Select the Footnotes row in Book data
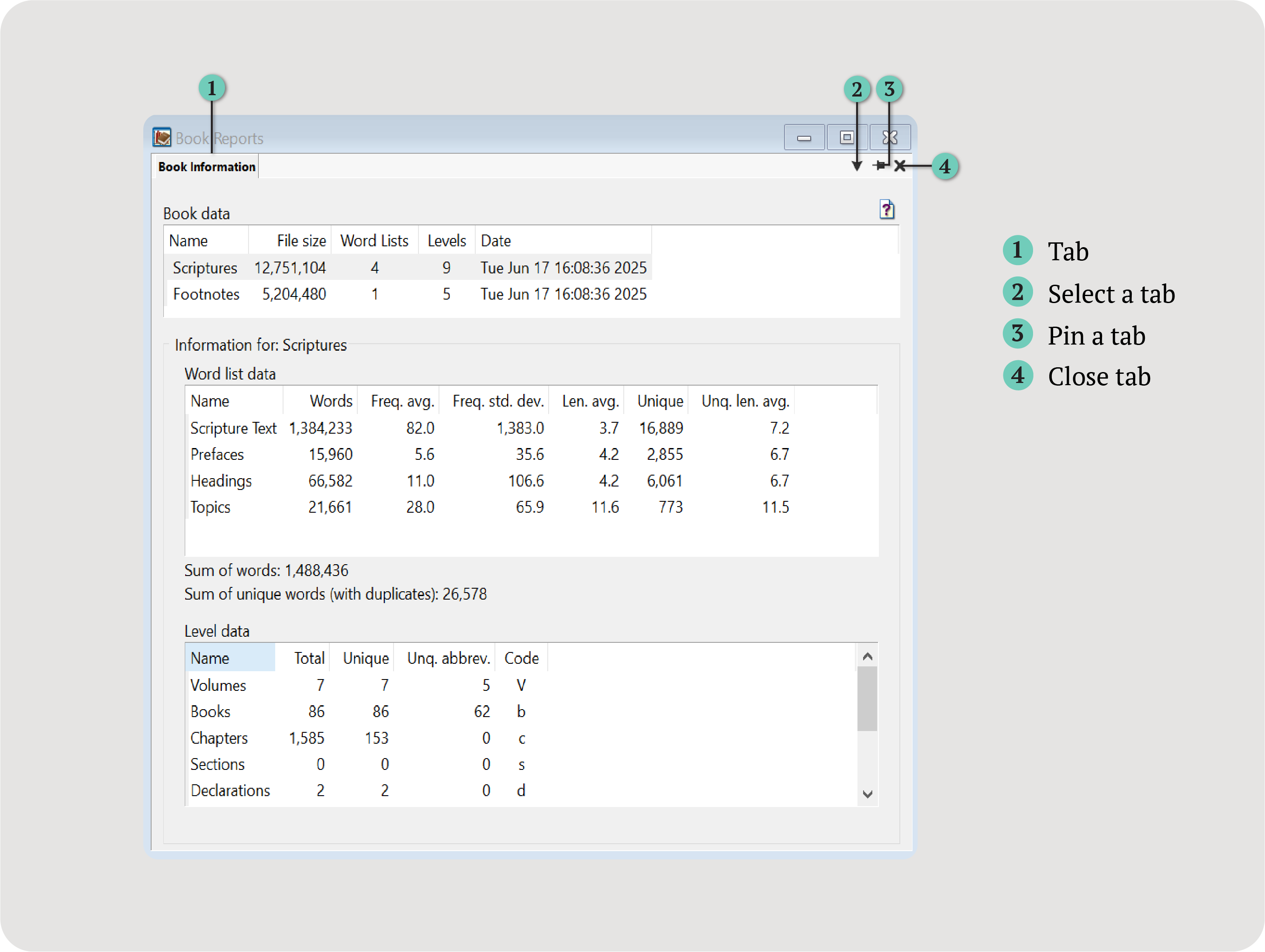Screen dimensions: 1265x952 point(206,294)
